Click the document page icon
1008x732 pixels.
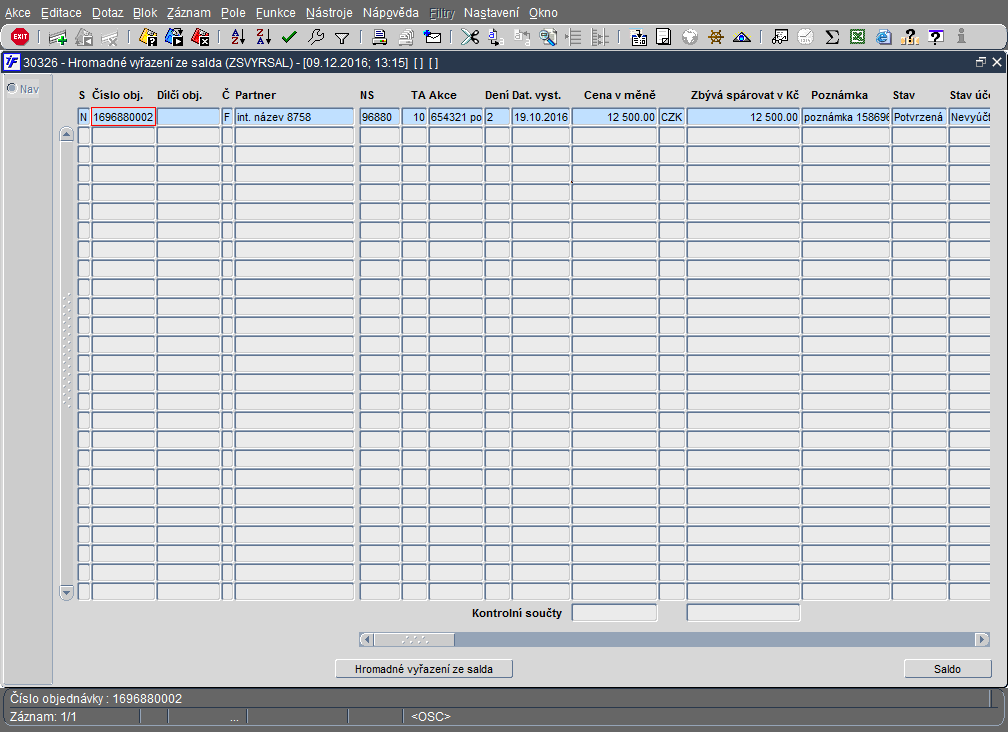(x=663, y=37)
